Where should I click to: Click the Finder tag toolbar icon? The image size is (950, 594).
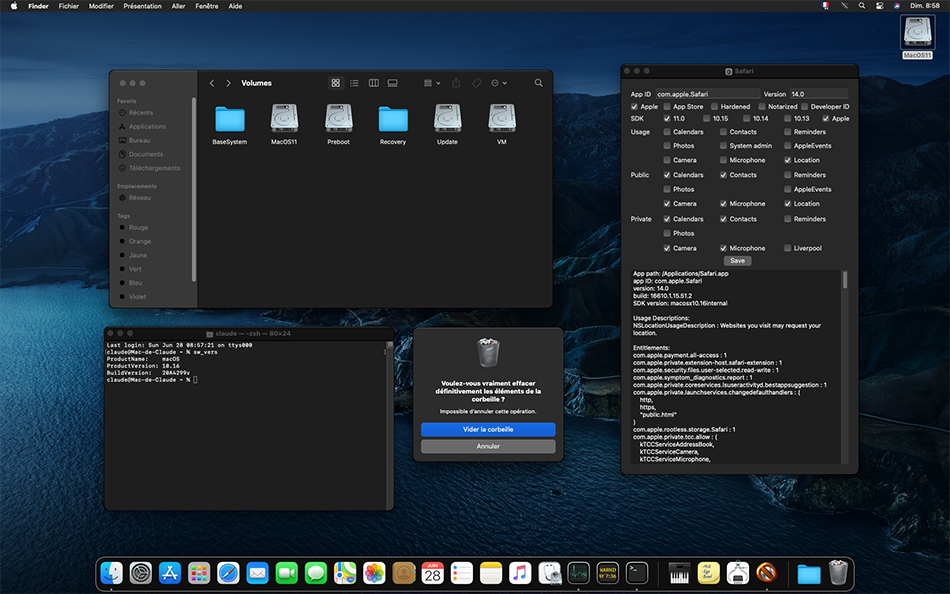[477, 83]
